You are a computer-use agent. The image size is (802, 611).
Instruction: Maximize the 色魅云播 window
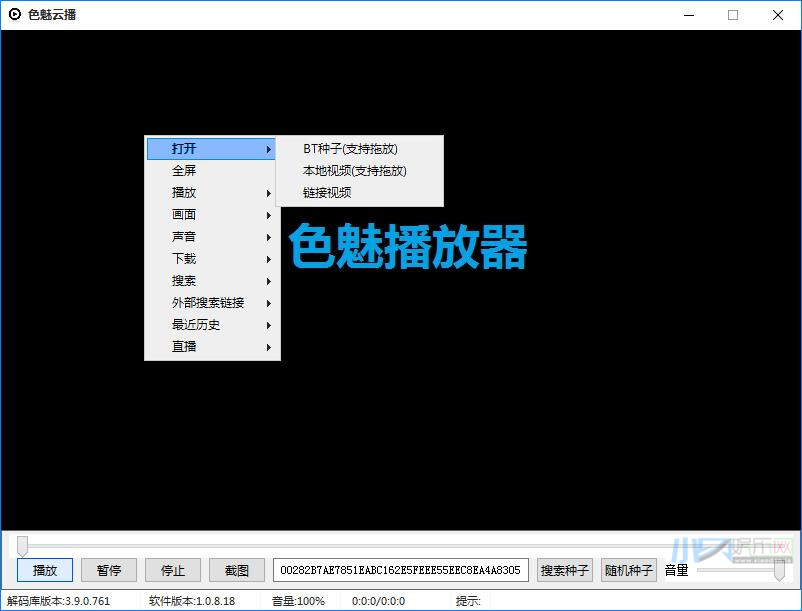[733, 15]
